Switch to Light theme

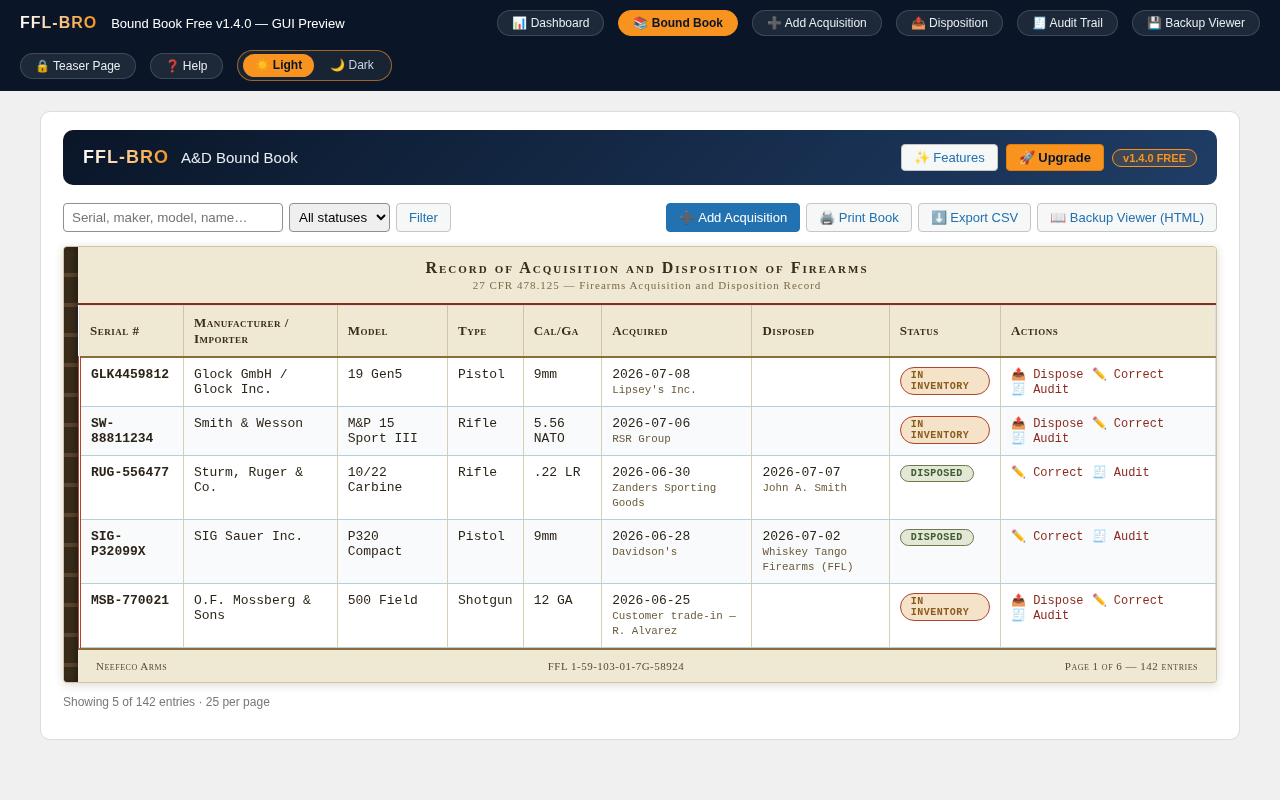click(x=278, y=65)
